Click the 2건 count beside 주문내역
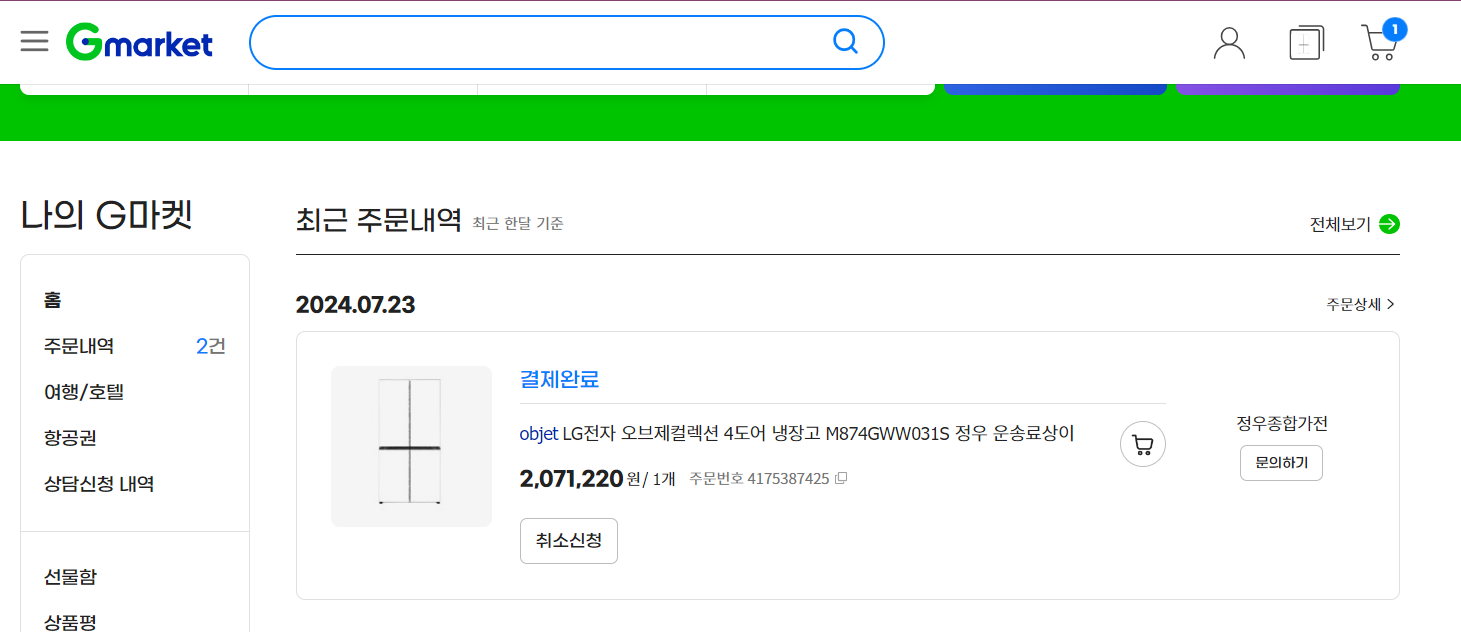The height and width of the screenshot is (632, 1461). coord(211,346)
